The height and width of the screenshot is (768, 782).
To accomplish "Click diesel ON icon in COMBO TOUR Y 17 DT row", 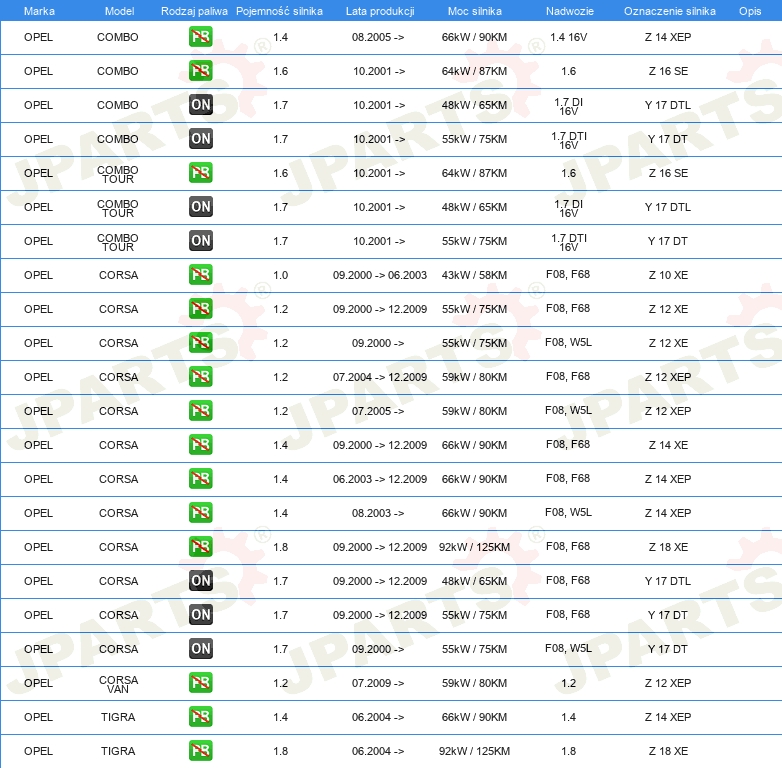I will tap(200, 240).
